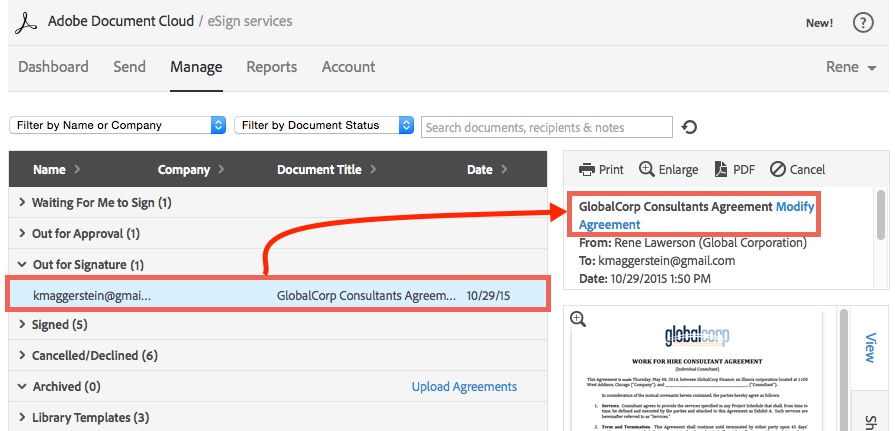This screenshot has width=895, height=431.
Task: Expand the Cancelled/Declined (6) group
Action: click(x=23, y=355)
